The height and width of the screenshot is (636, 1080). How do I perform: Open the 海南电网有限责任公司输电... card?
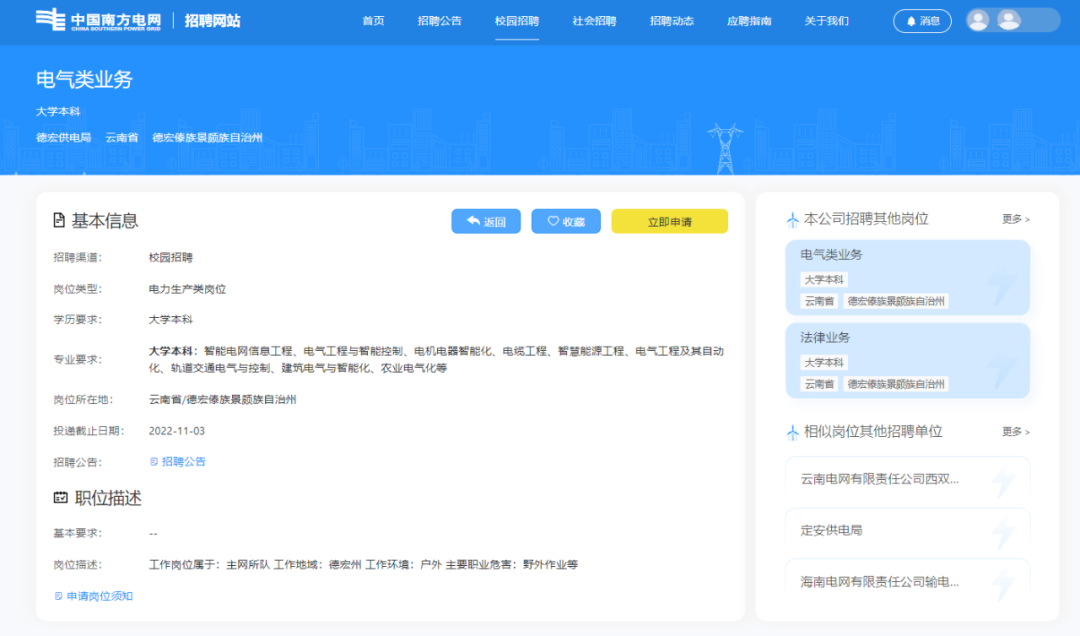pos(907,582)
